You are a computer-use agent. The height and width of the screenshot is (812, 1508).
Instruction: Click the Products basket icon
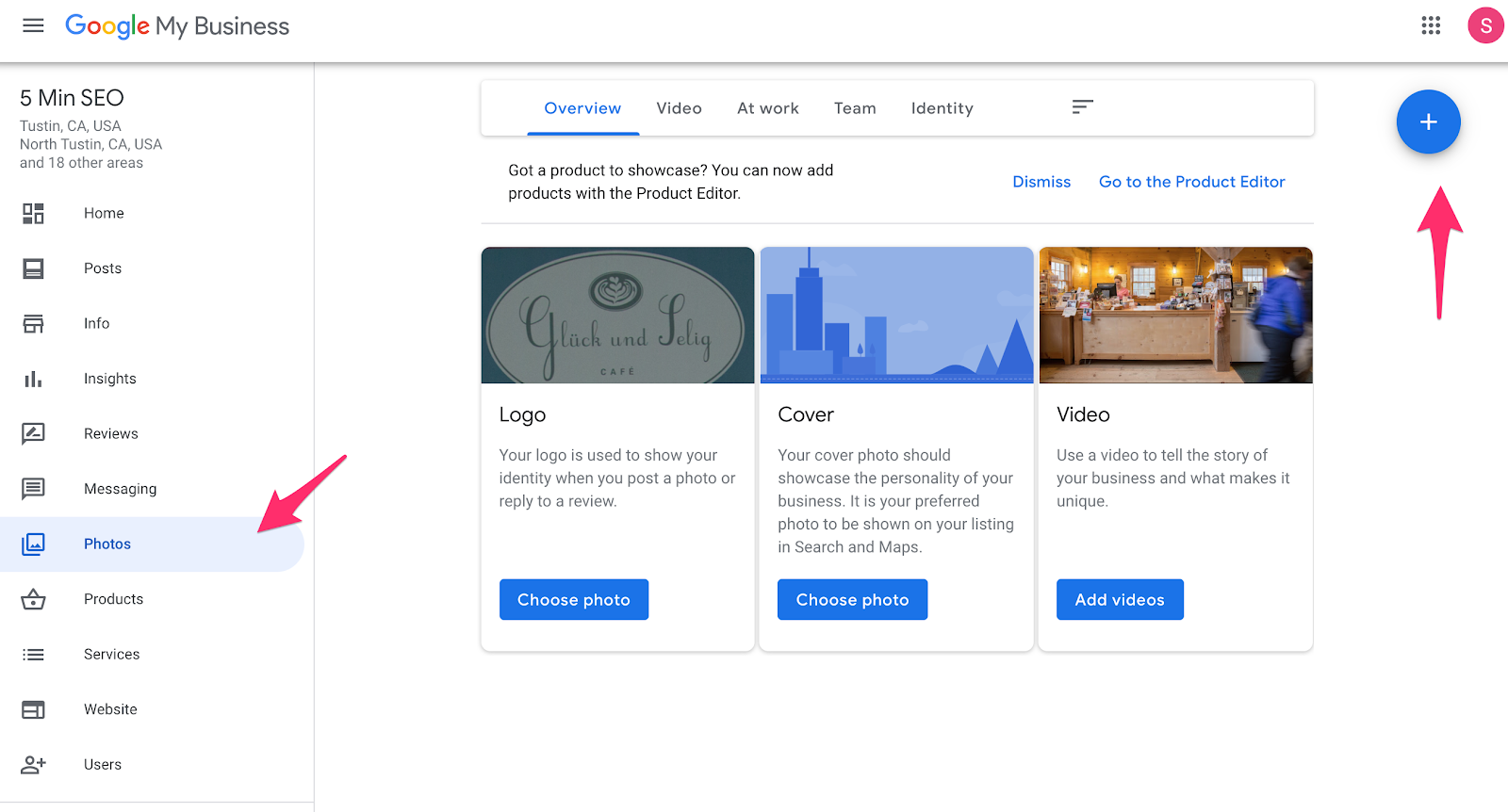tap(33, 599)
